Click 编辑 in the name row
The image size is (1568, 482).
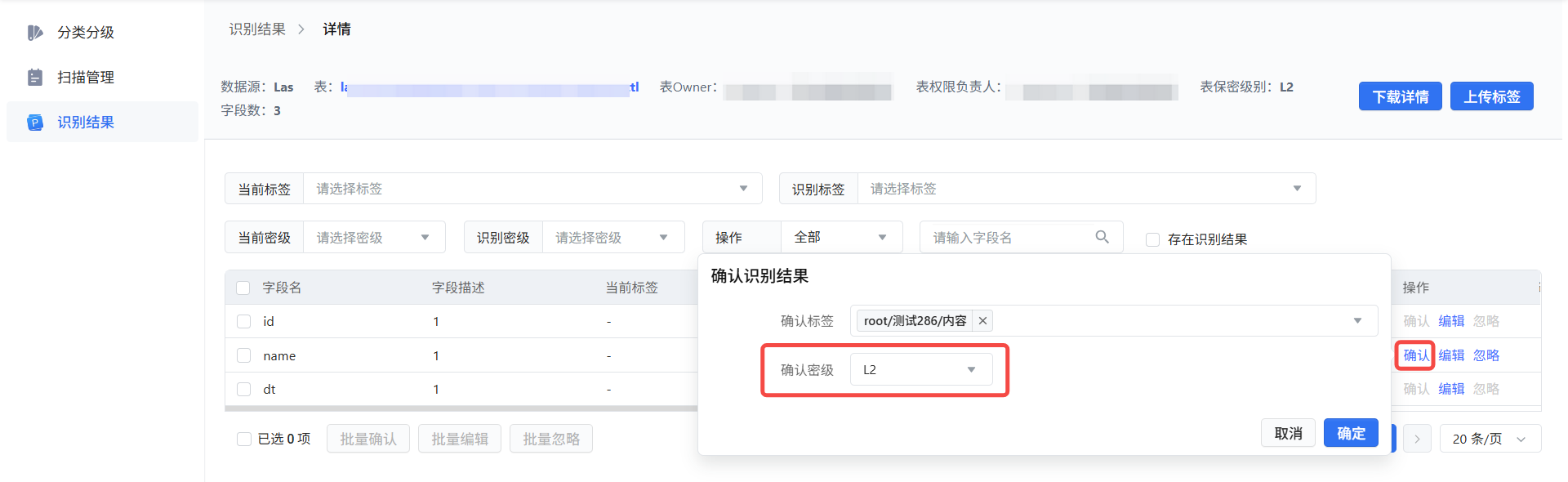coord(1451,355)
